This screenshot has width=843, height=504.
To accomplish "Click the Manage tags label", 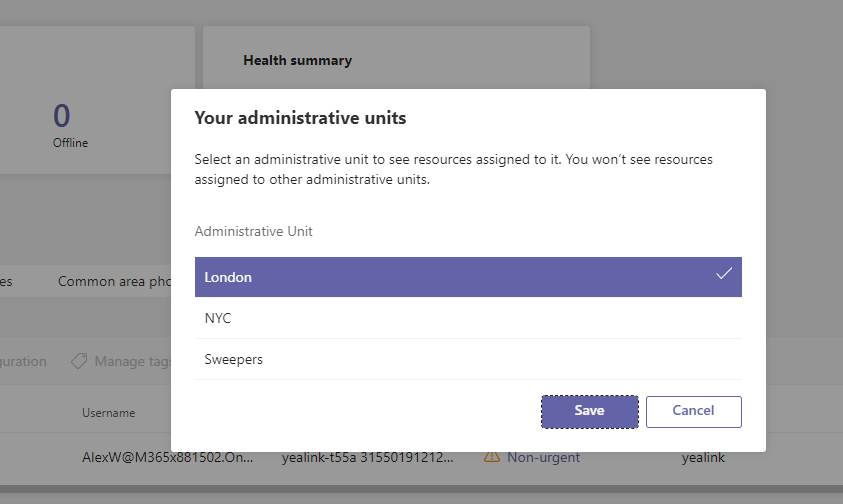I will pyautogui.click(x=134, y=362).
